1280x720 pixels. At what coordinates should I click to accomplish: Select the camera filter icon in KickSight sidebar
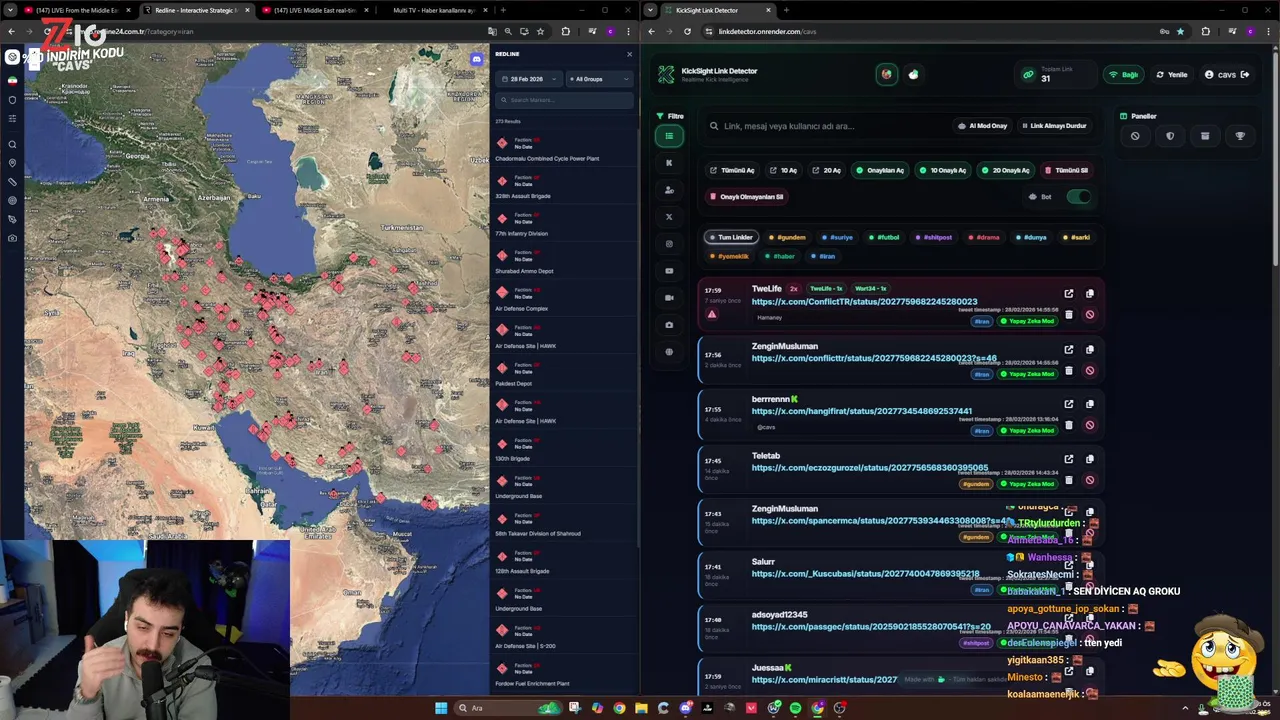(669, 325)
